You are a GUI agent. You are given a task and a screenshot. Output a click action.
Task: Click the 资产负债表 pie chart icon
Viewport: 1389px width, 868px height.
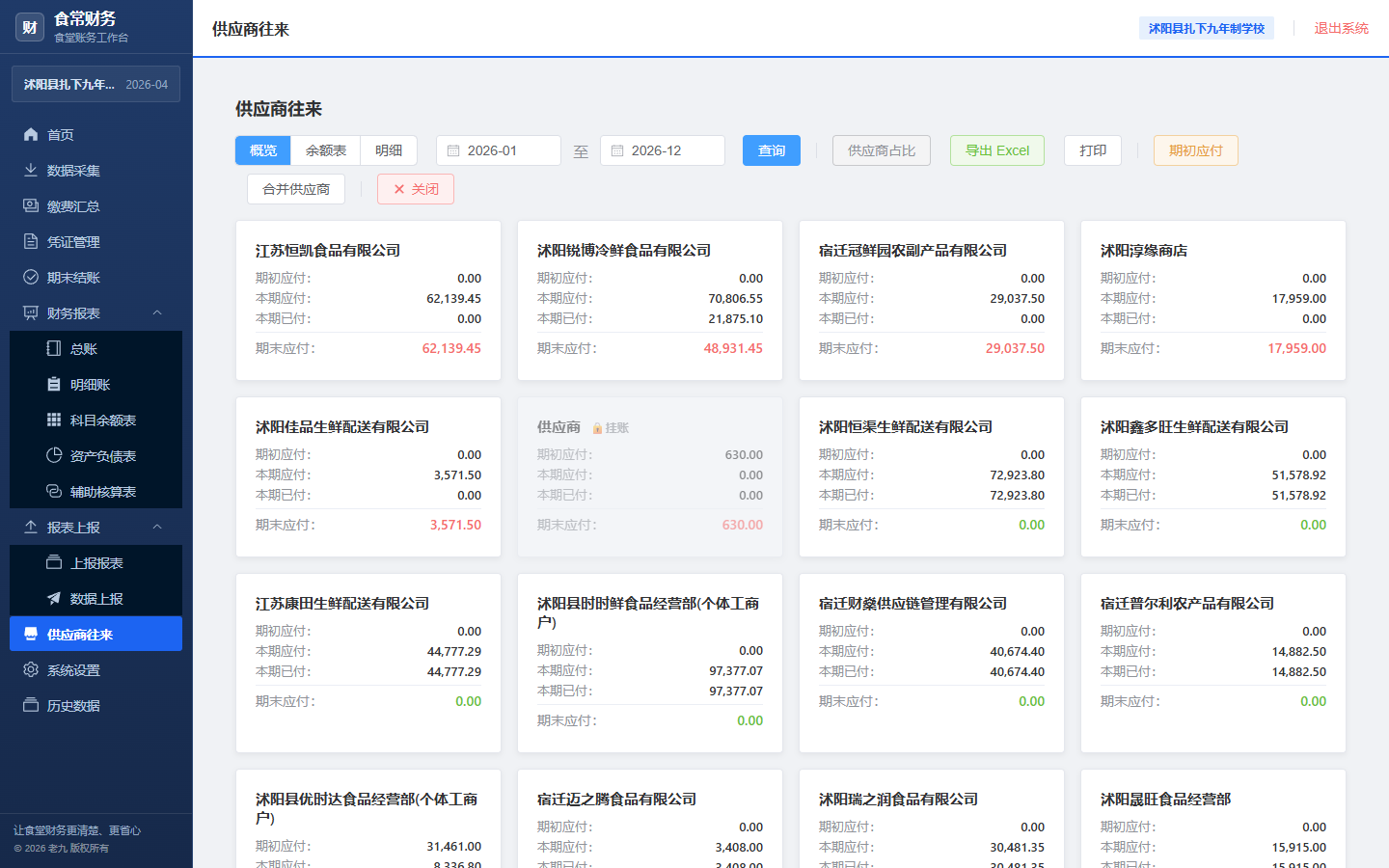54,456
